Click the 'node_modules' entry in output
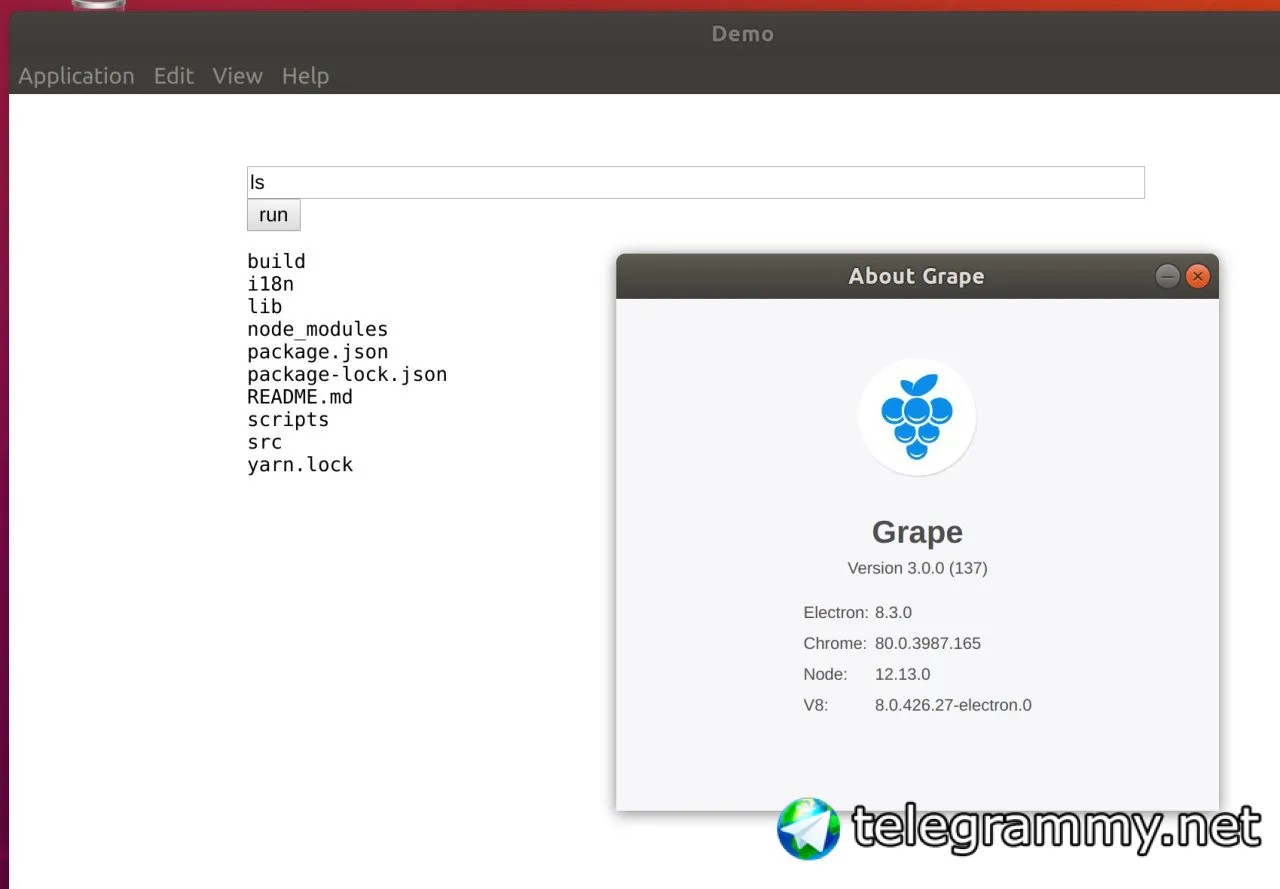The width and height of the screenshot is (1280, 889). click(x=318, y=329)
